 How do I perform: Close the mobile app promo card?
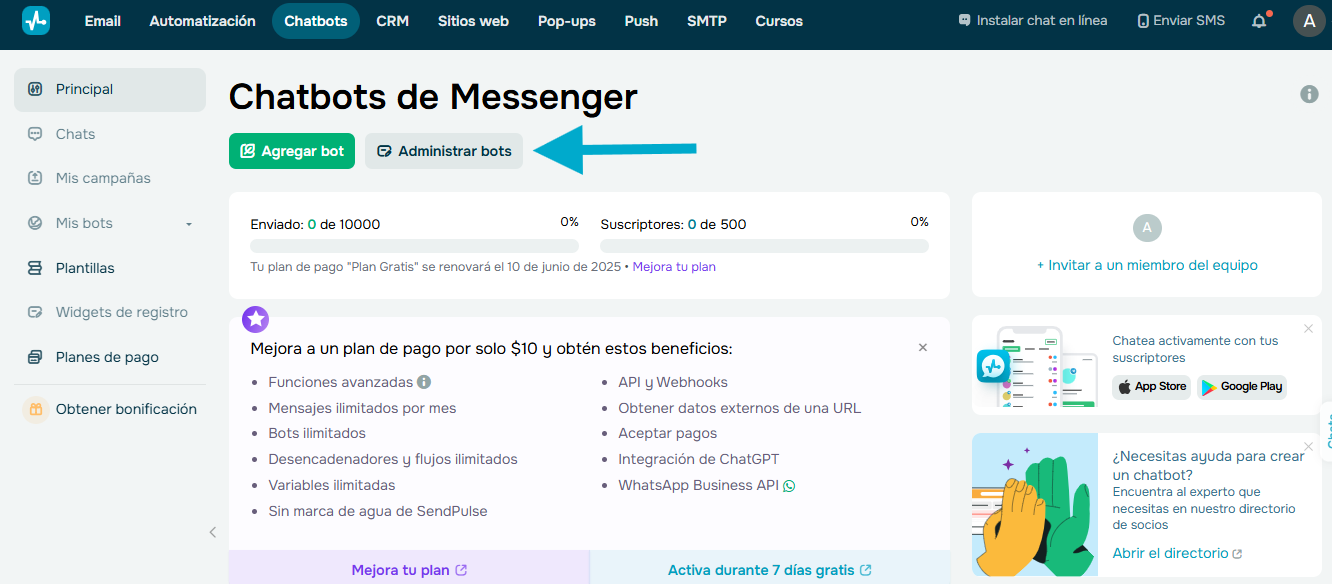click(x=1308, y=328)
